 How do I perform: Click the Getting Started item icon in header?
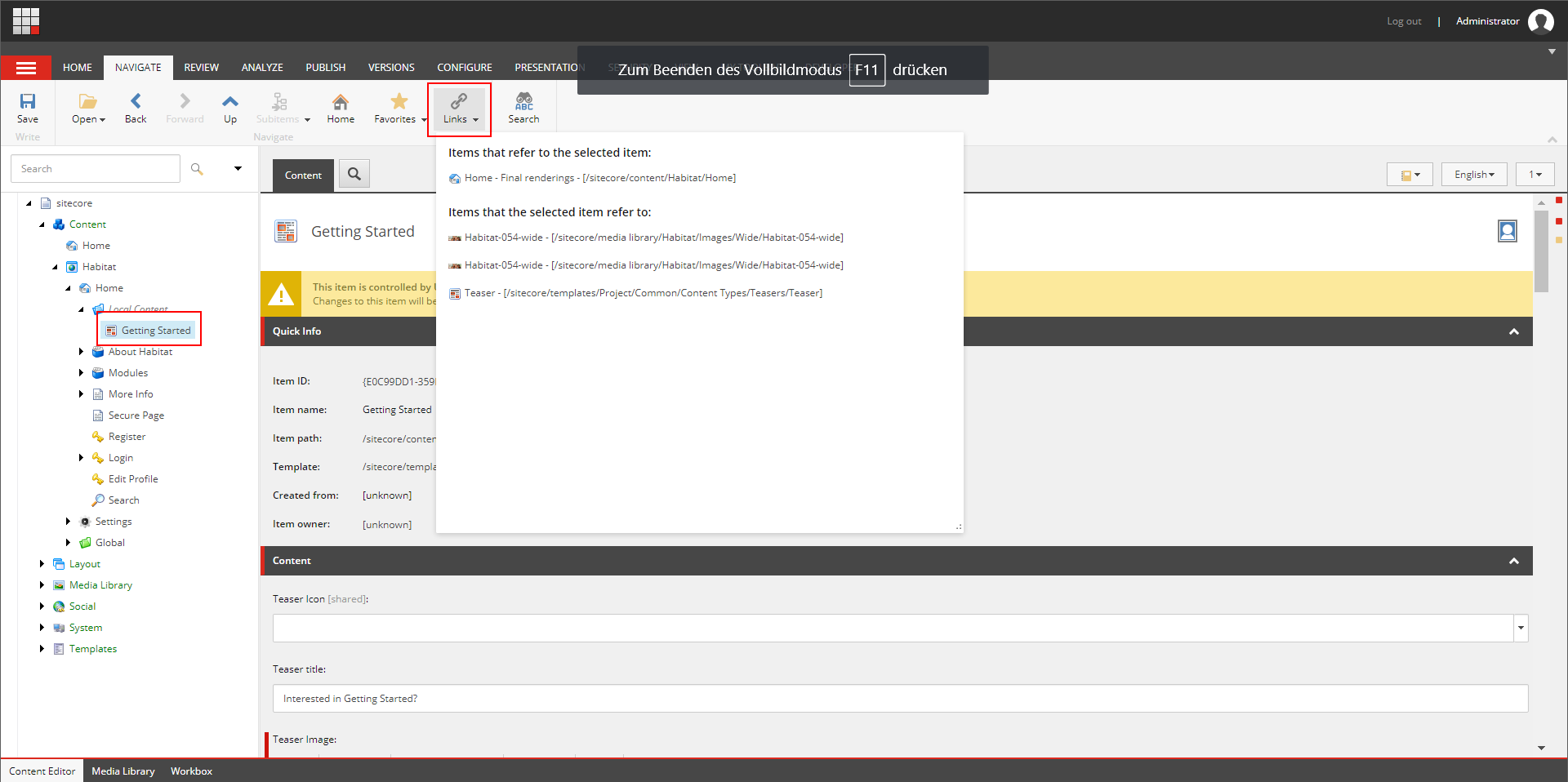point(286,232)
